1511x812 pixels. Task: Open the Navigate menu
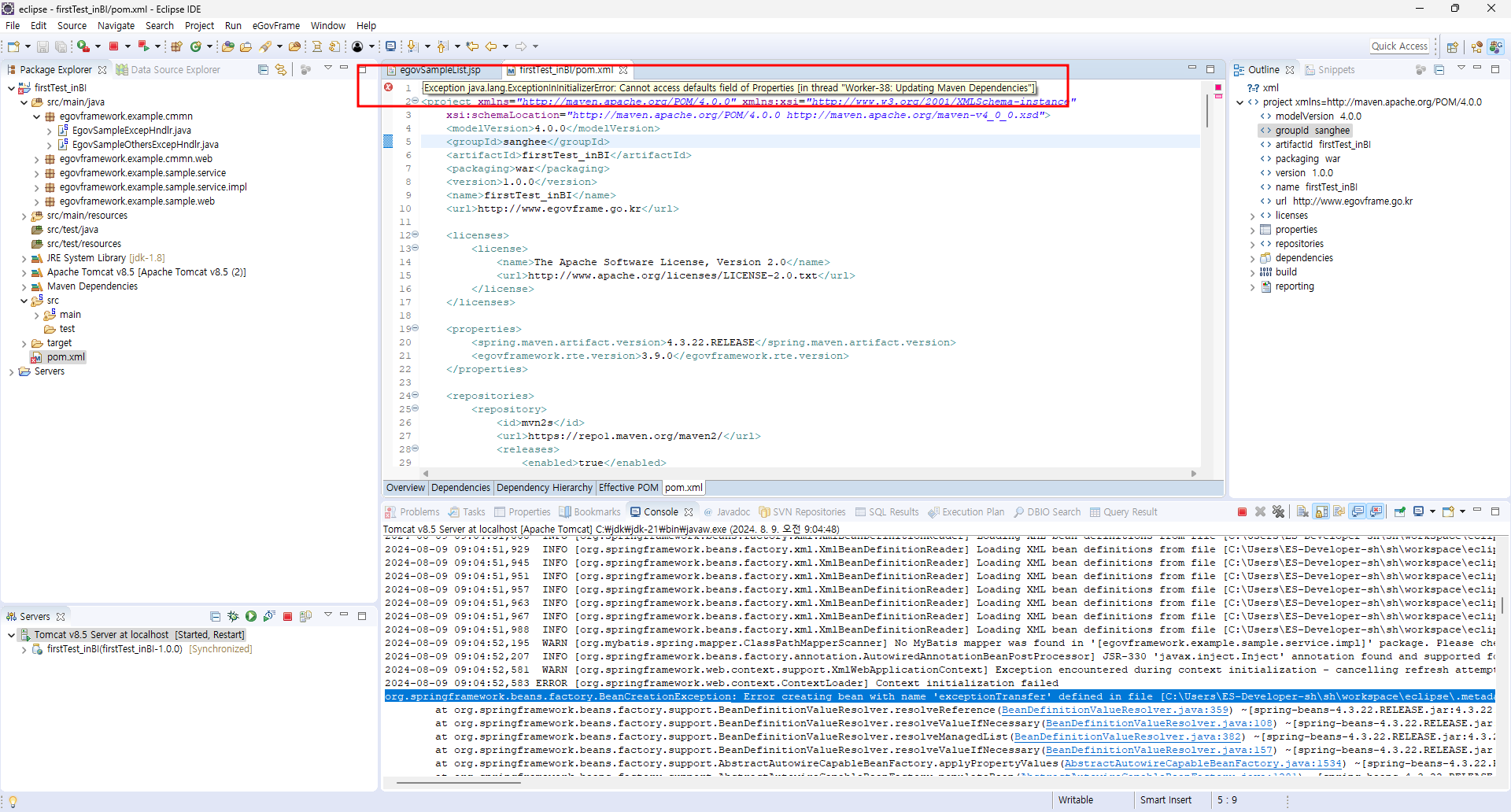point(116,25)
